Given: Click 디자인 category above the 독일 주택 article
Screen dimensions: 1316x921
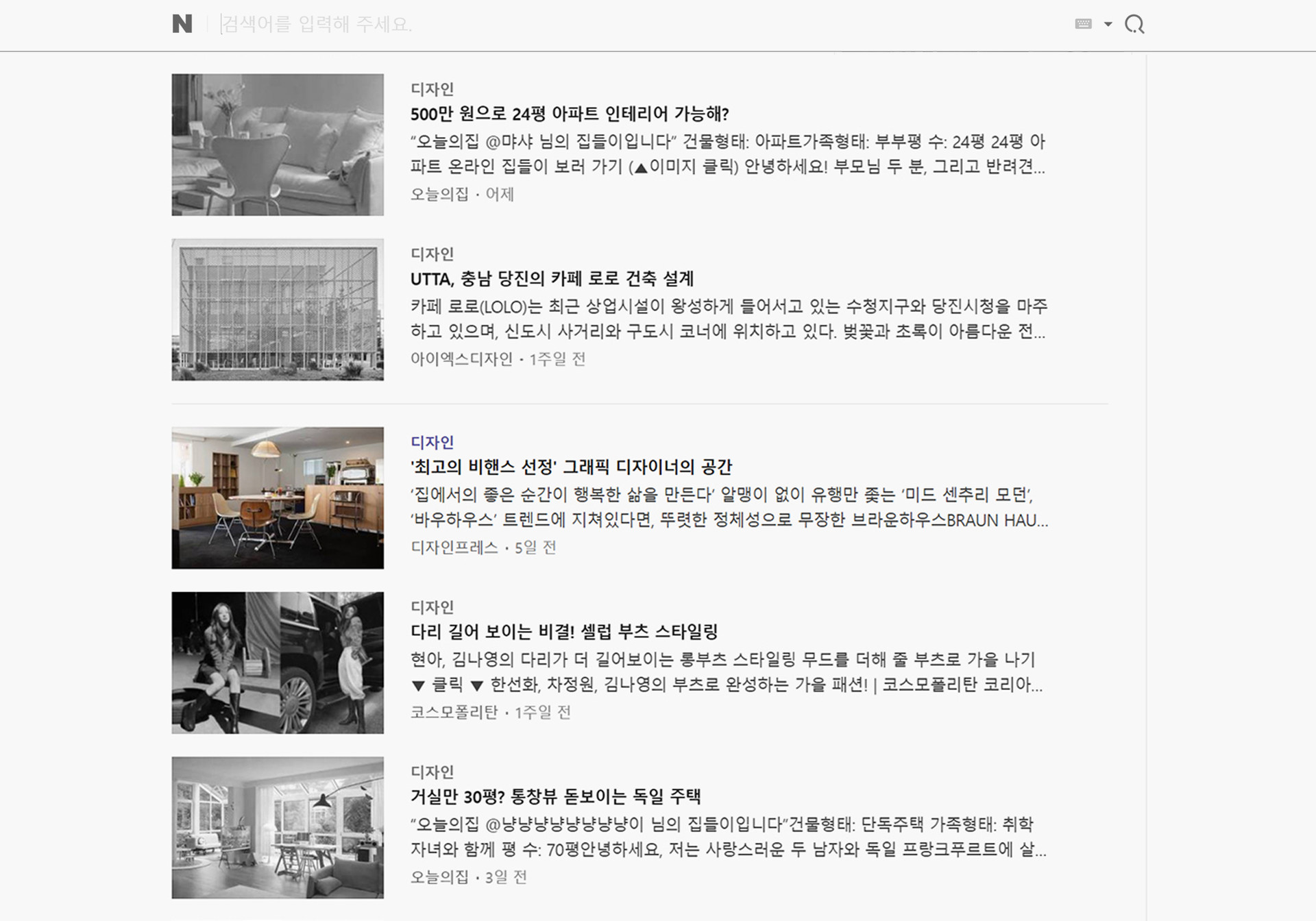Looking at the screenshot, I should [x=432, y=772].
